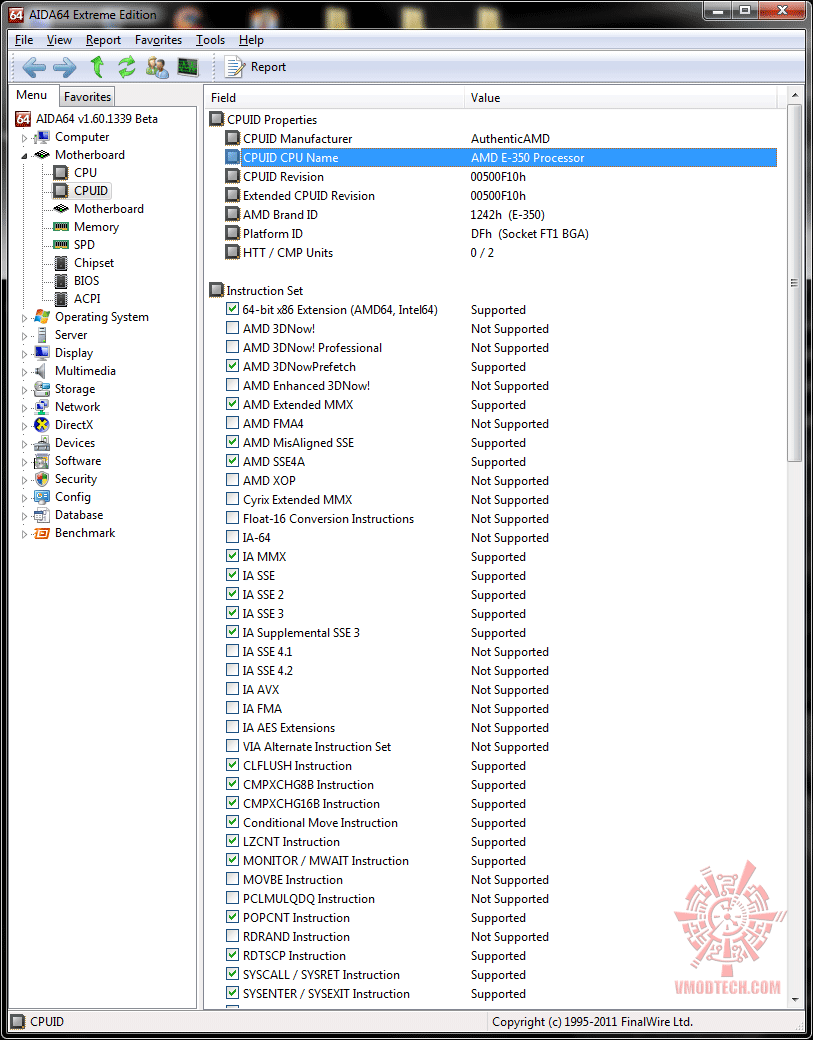Click the Devices printer icon in tree
Viewport: 813px width, 1040px height.
(42, 443)
